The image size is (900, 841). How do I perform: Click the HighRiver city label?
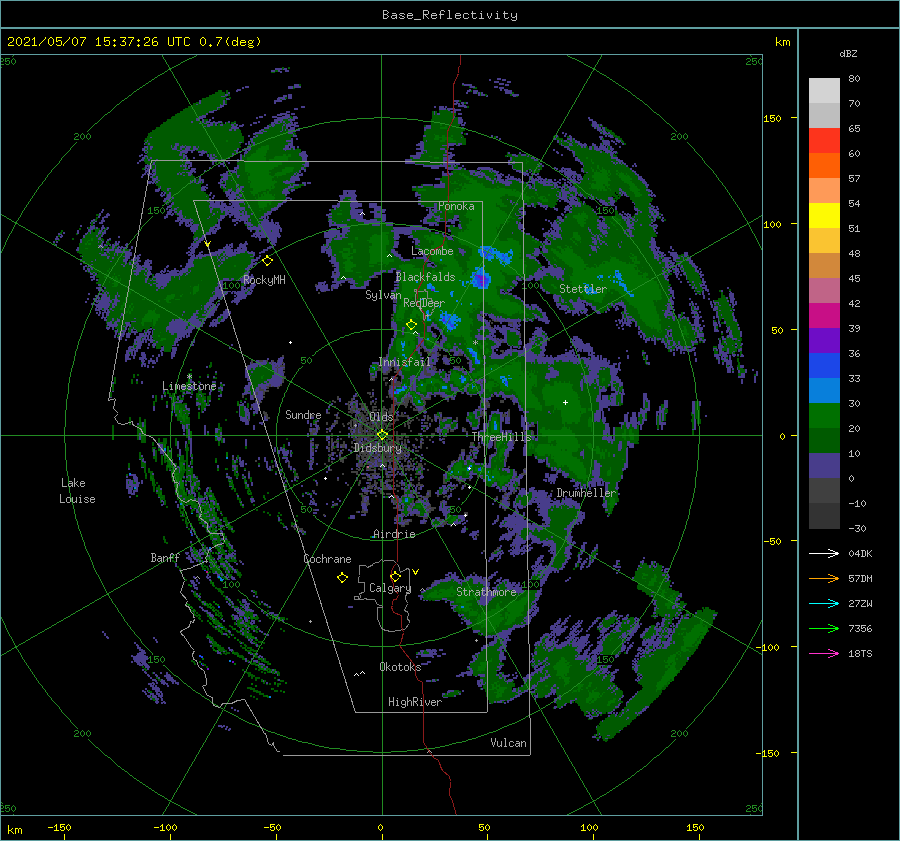pyautogui.click(x=415, y=702)
